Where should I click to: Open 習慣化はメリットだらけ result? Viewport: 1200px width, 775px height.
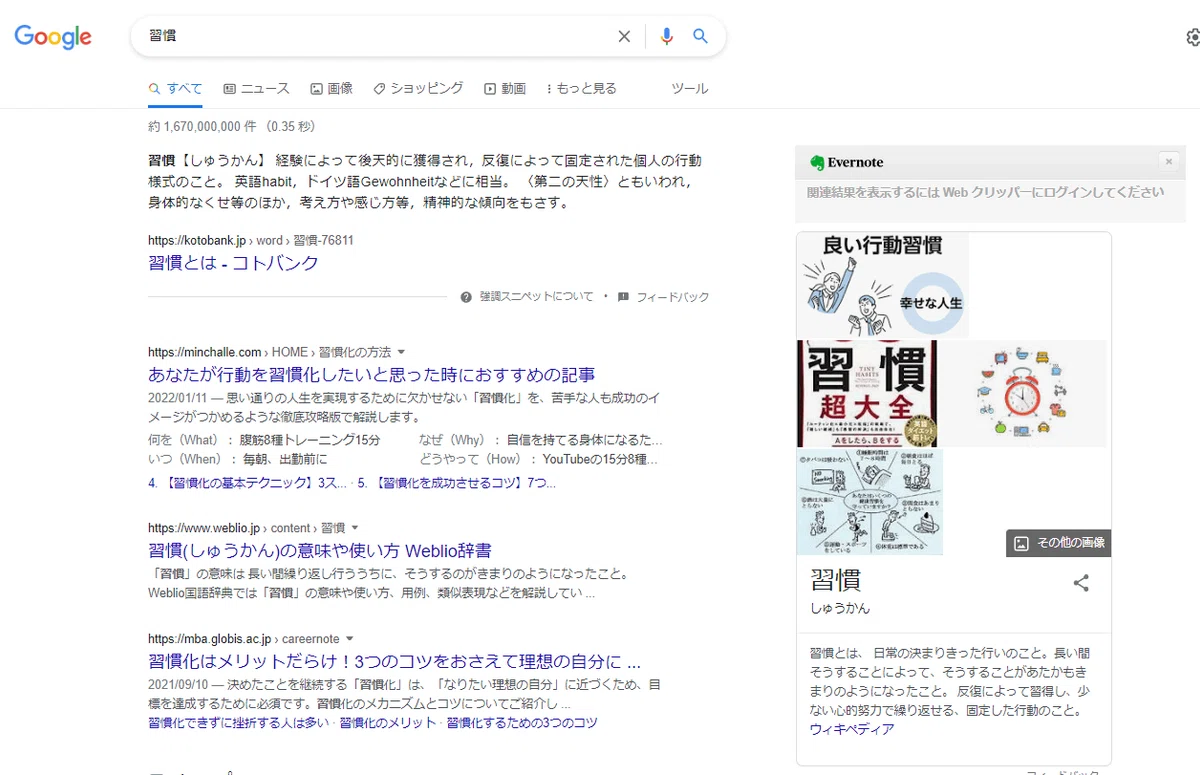pos(394,662)
